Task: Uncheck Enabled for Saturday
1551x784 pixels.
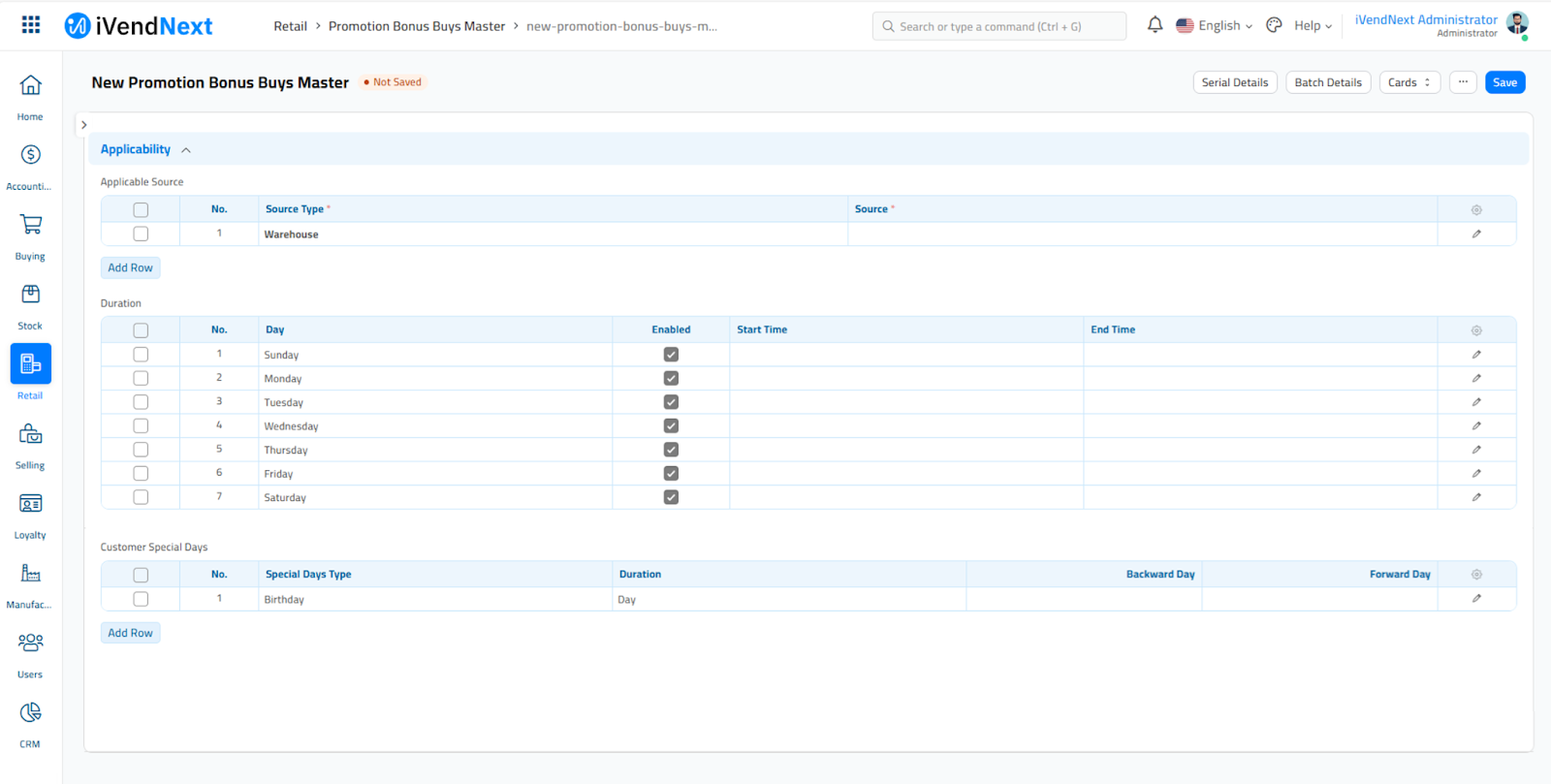Action: point(671,497)
